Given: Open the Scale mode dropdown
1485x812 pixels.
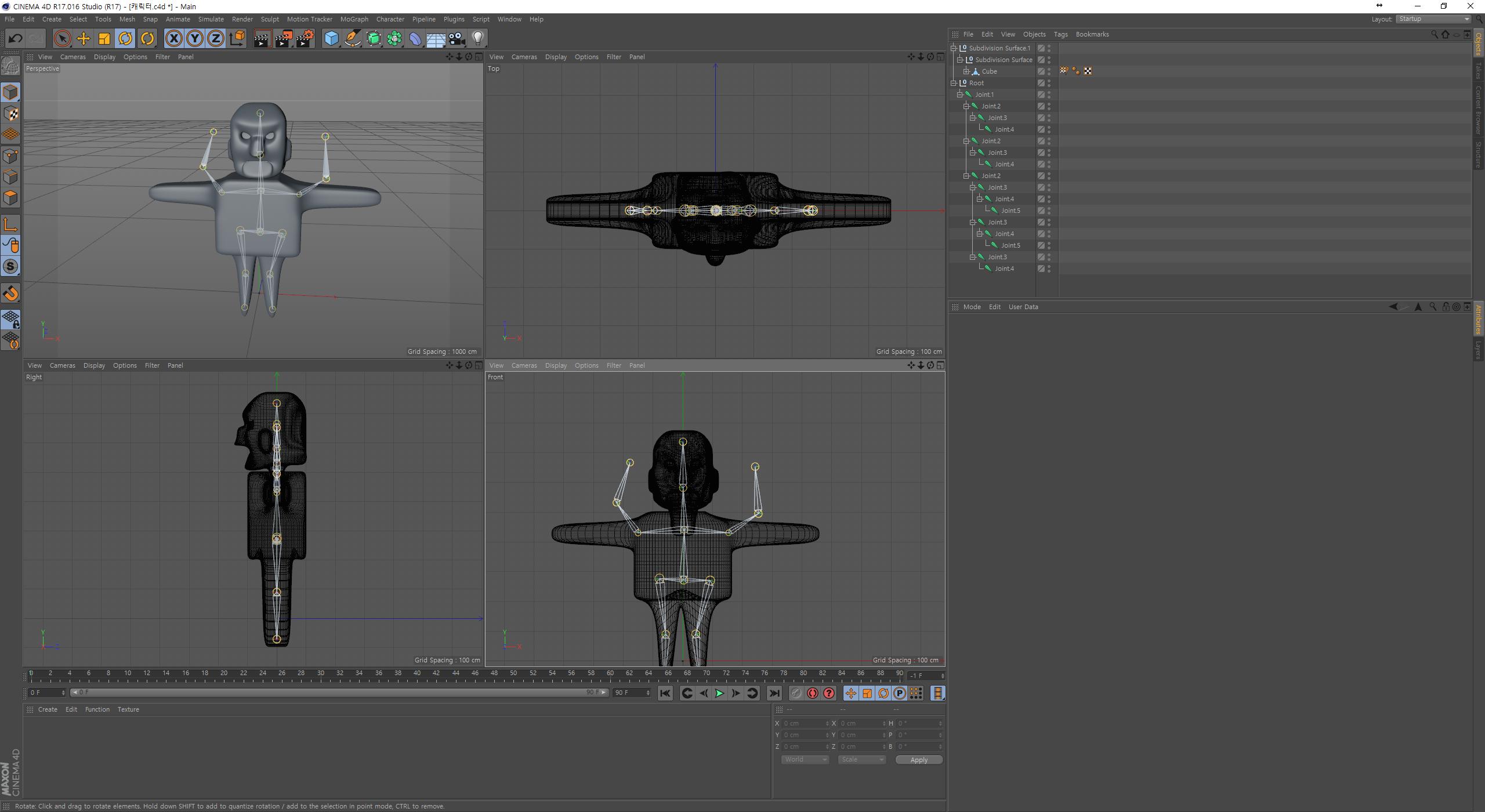Looking at the screenshot, I should pyautogui.click(x=861, y=760).
